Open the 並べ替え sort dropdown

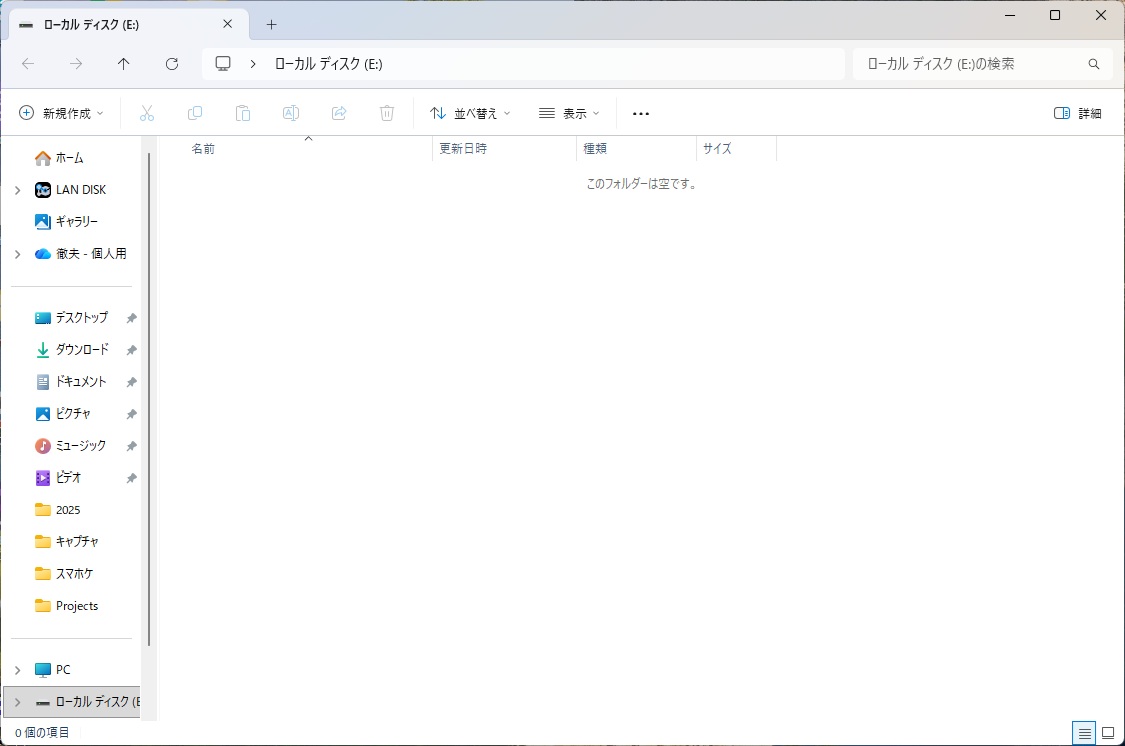[470, 114]
